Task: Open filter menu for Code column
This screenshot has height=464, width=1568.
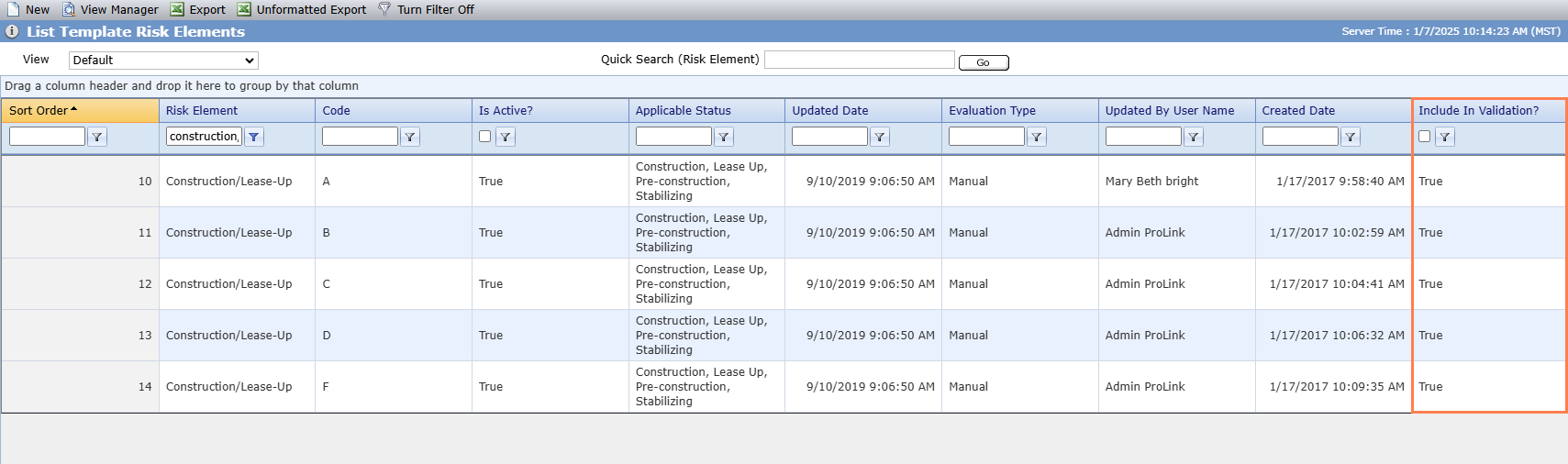Action: click(x=410, y=137)
